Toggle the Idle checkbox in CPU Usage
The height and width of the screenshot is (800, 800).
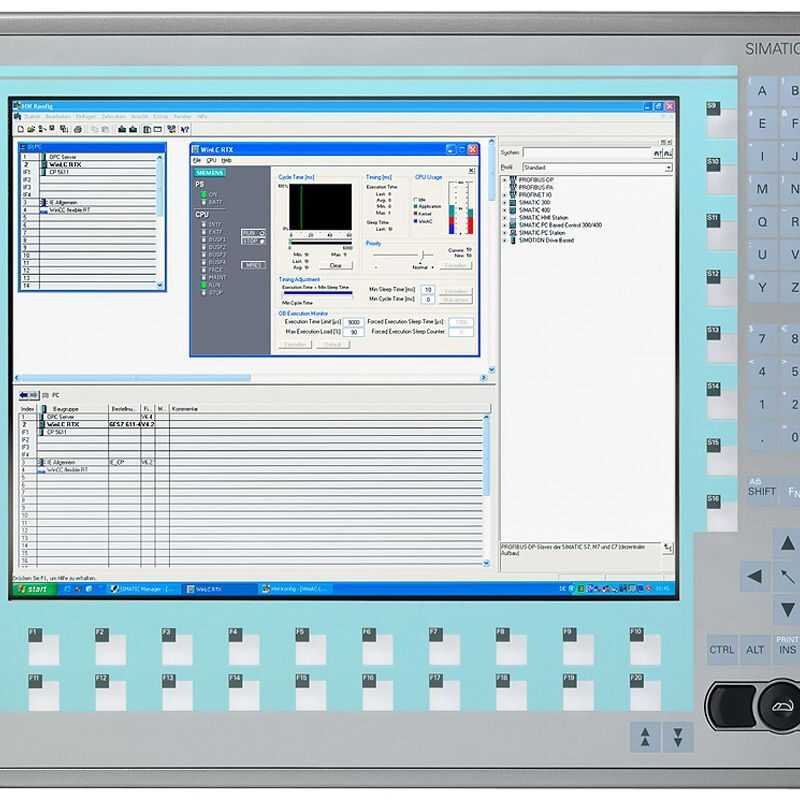416,199
